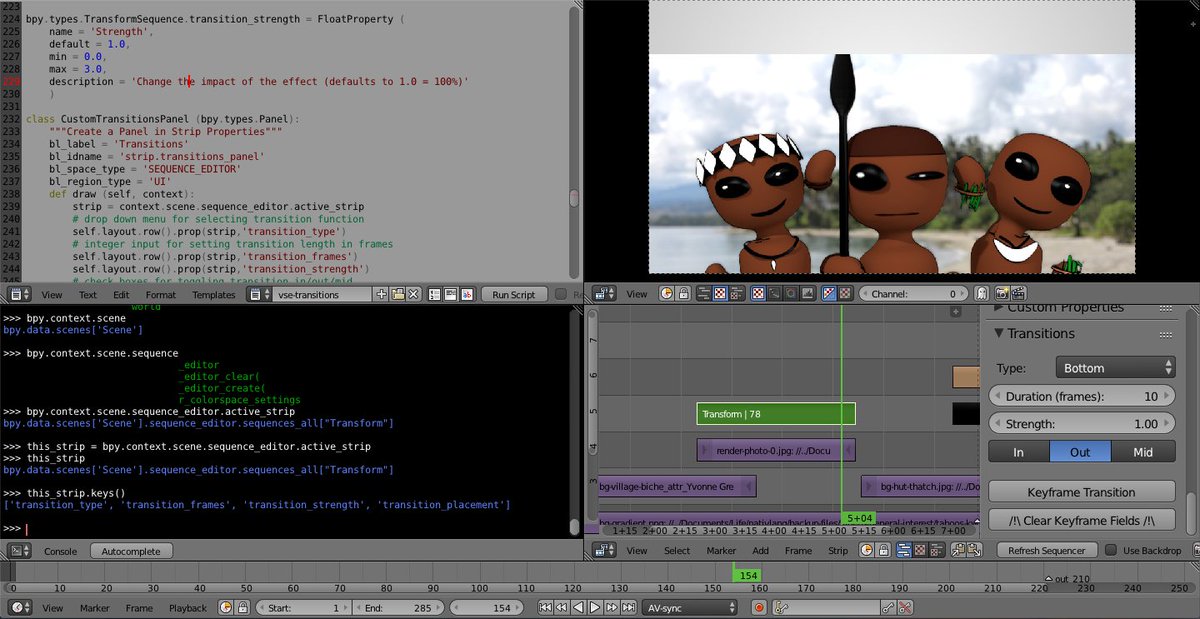This screenshot has width=1200, height=619.
Task: Open timeline editor type selector
Action: point(20,607)
